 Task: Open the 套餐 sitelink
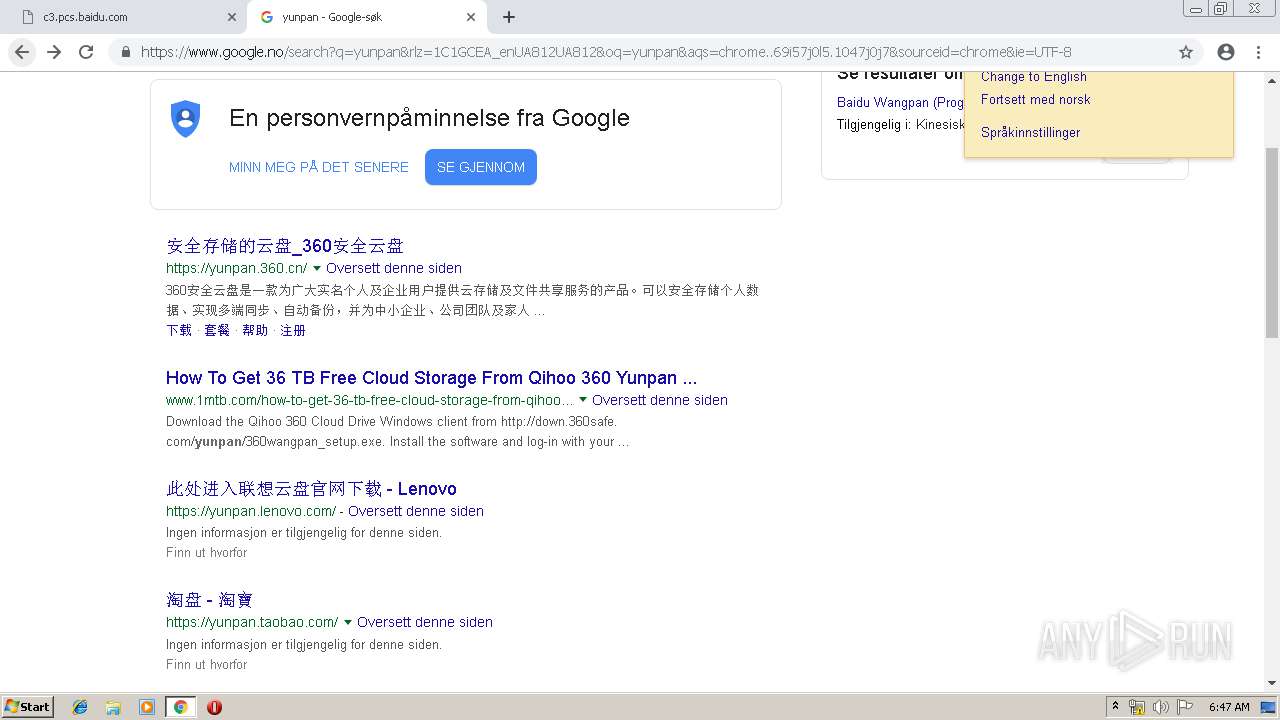pyautogui.click(x=217, y=330)
